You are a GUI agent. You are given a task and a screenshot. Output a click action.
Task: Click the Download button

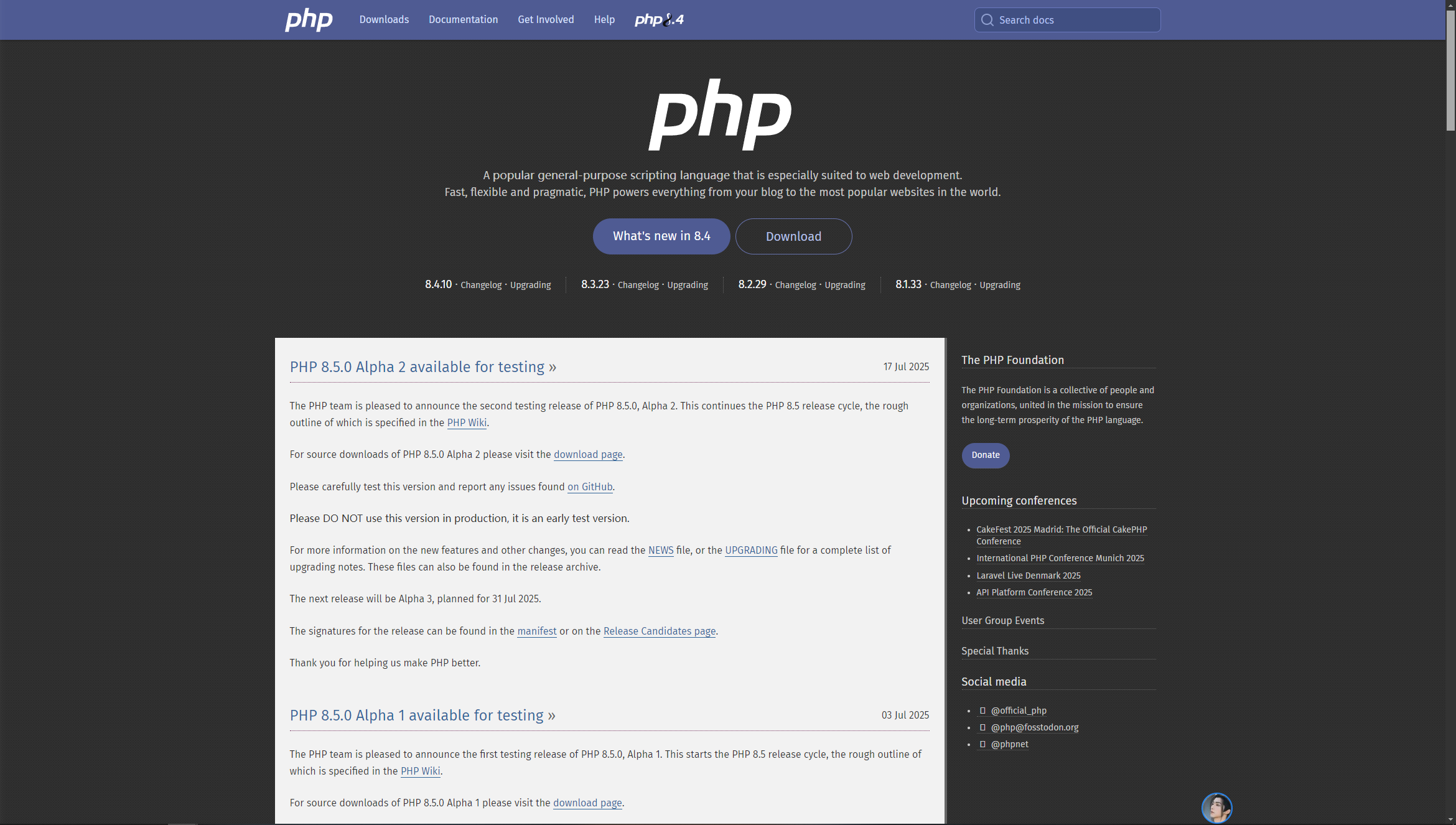(793, 236)
